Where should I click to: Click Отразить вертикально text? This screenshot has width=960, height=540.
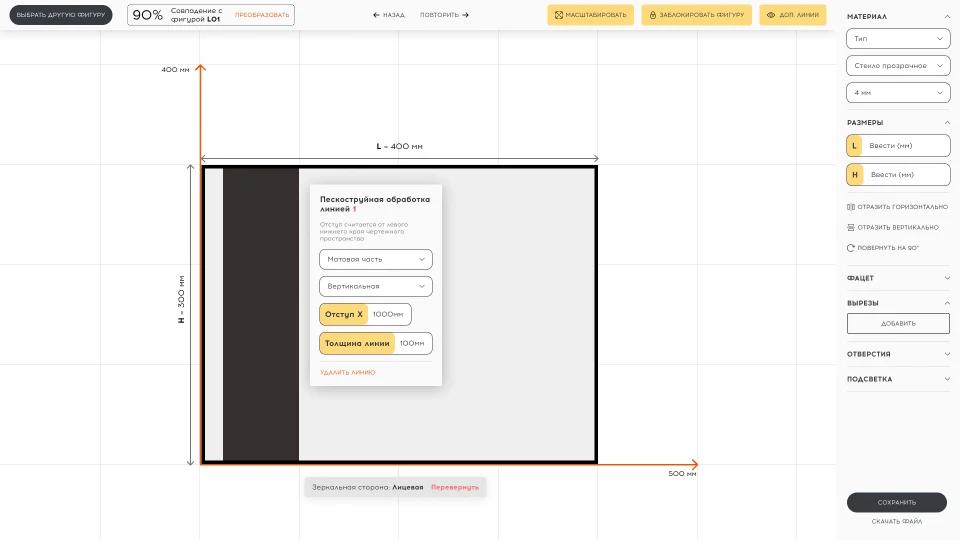pos(898,227)
